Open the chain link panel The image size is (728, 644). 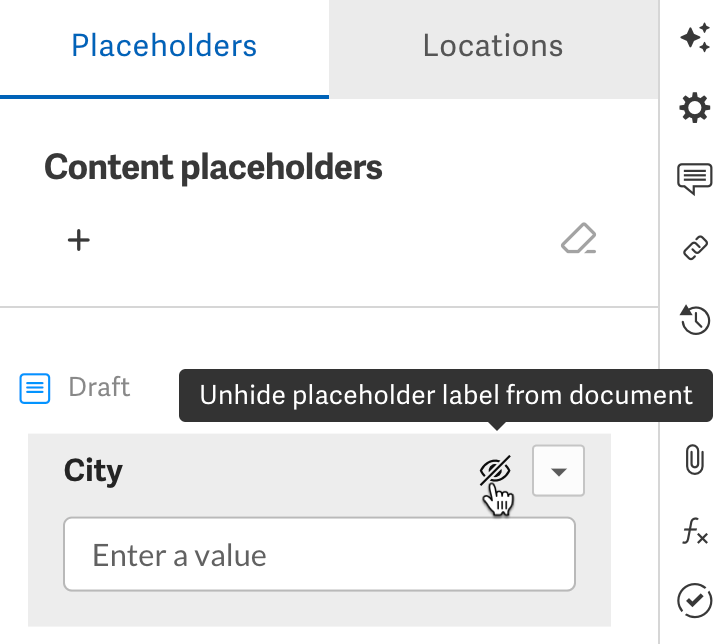click(695, 247)
